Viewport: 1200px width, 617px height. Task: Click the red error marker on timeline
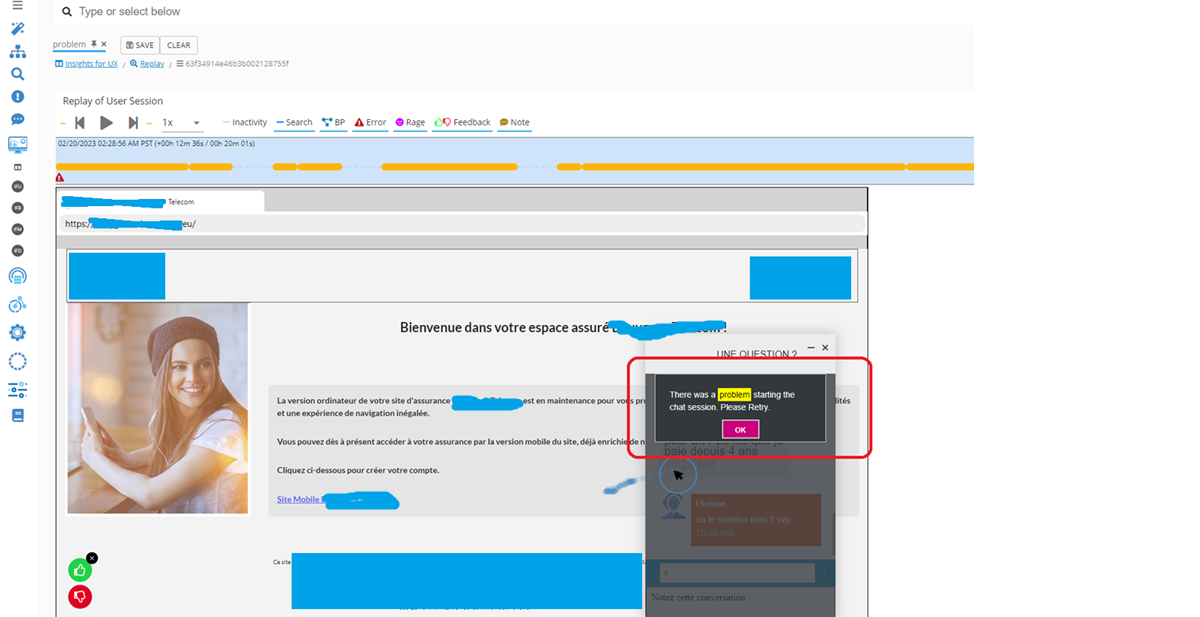pos(60,177)
